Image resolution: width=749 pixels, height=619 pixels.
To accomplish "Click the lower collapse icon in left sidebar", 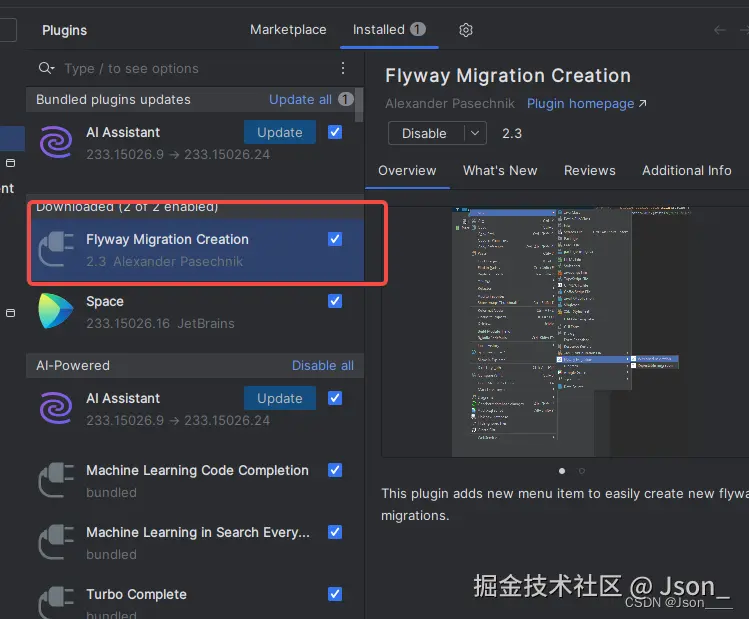I will [x=11, y=313].
